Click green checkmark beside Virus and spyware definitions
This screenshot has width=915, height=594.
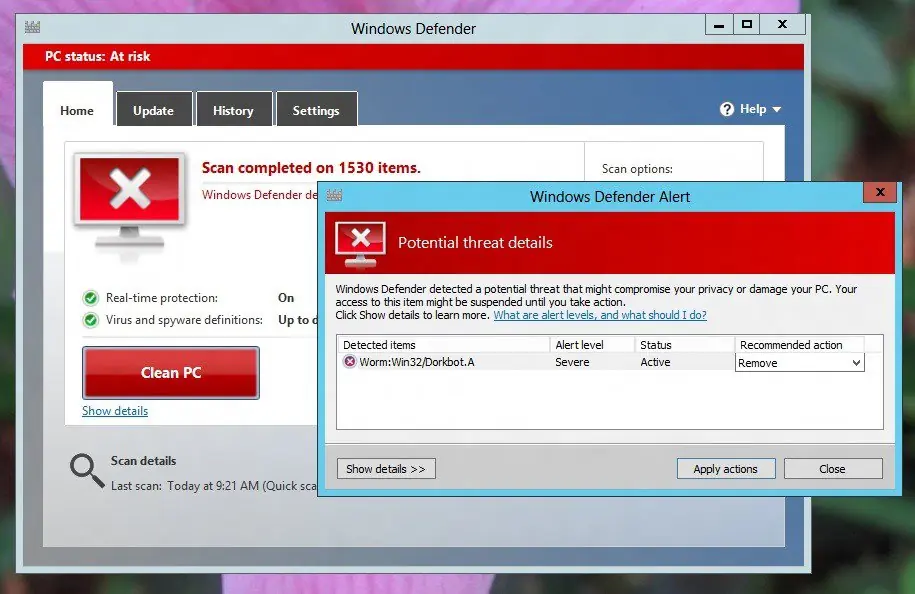[92, 320]
